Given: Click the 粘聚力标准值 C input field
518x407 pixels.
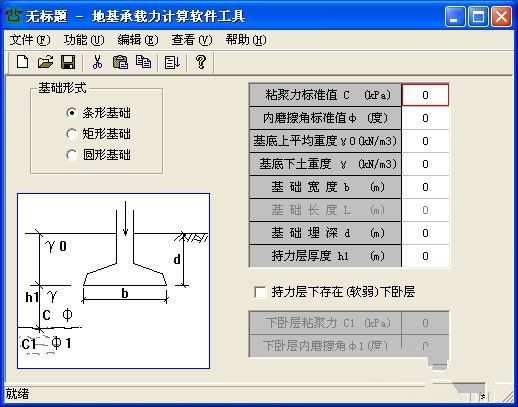Looking at the screenshot, I should click(425, 95).
